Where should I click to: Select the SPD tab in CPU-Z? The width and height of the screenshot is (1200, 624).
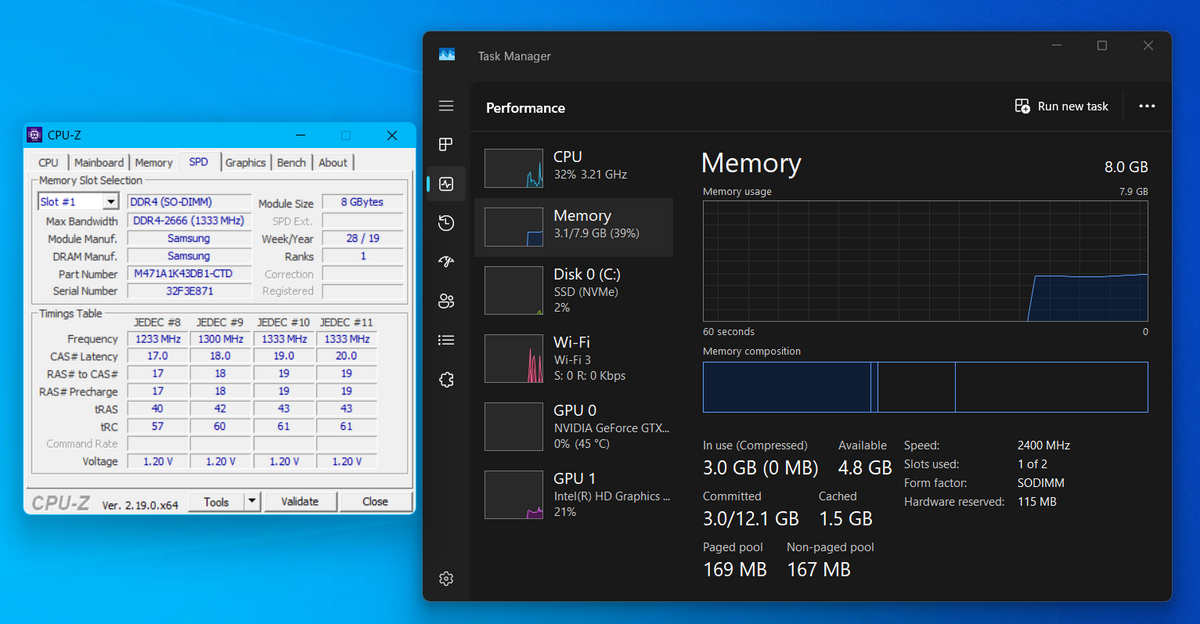199,161
